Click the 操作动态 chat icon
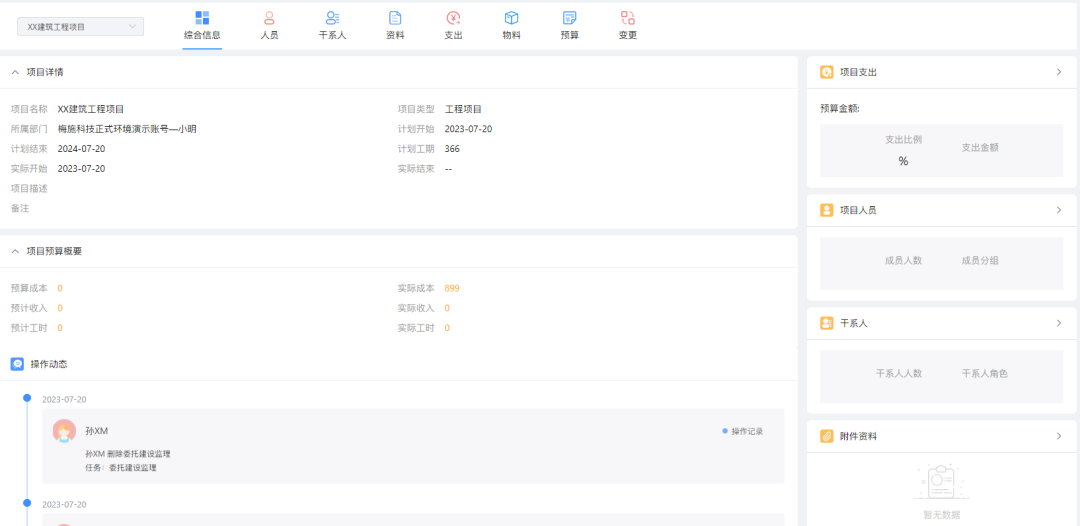This screenshot has height=526, width=1080. tap(17, 364)
